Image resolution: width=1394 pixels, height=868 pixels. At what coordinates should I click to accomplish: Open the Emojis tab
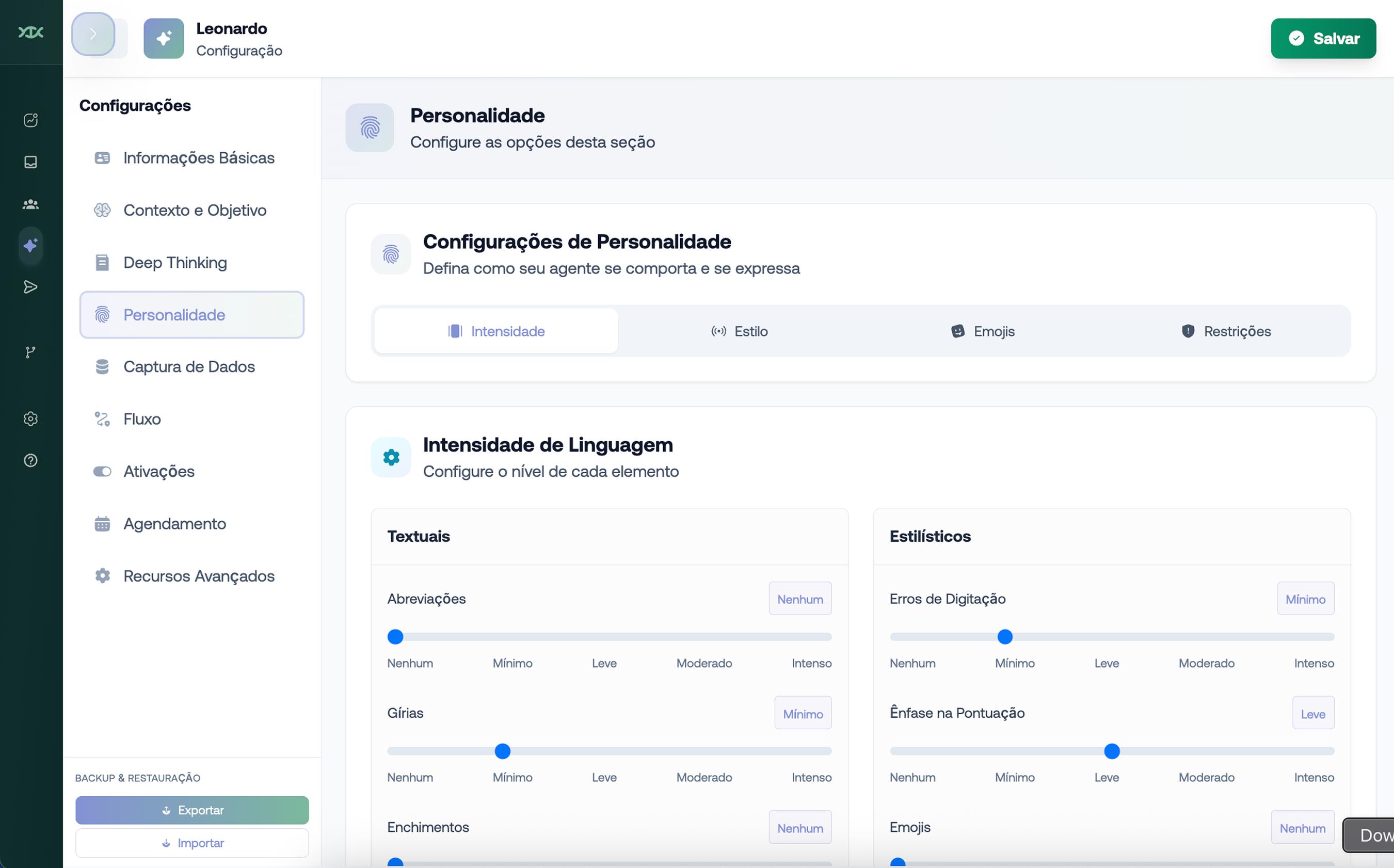[x=982, y=331]
